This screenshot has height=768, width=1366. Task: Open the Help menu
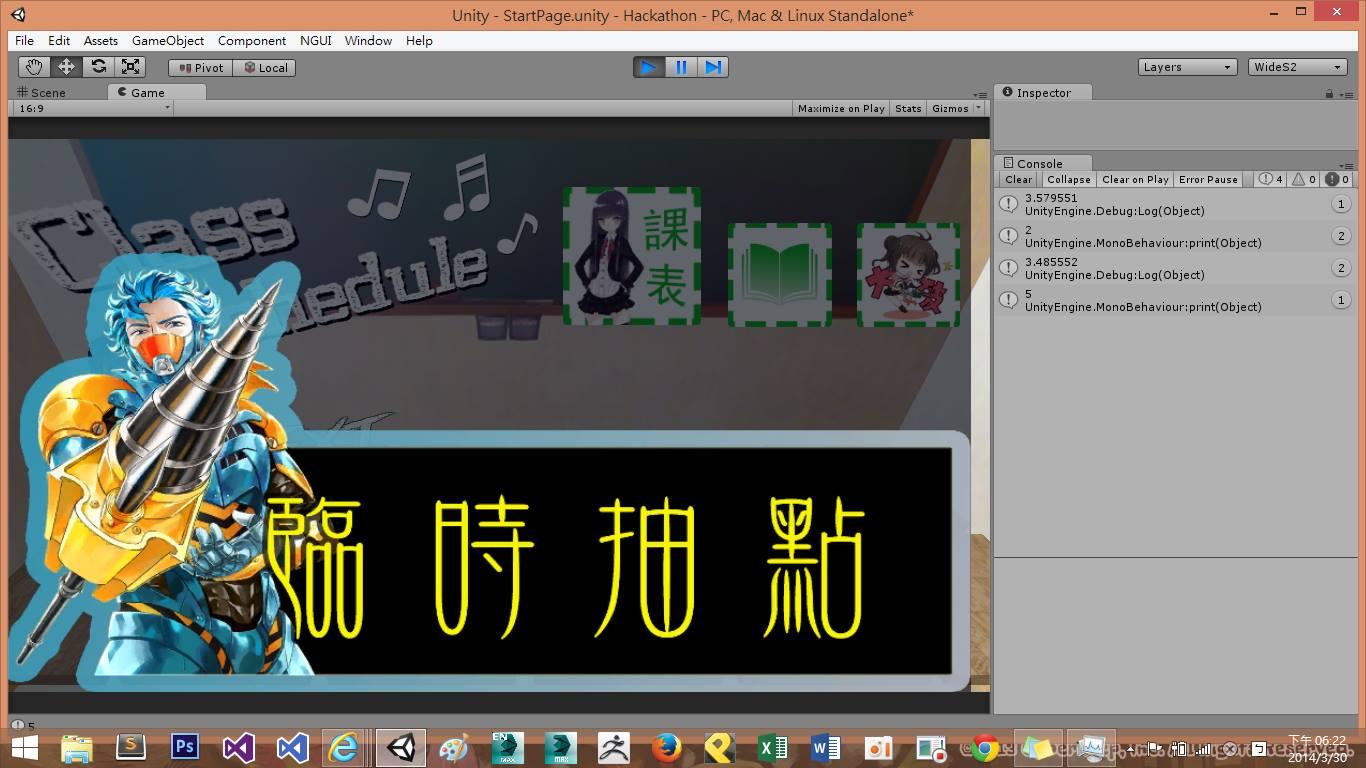419,40
